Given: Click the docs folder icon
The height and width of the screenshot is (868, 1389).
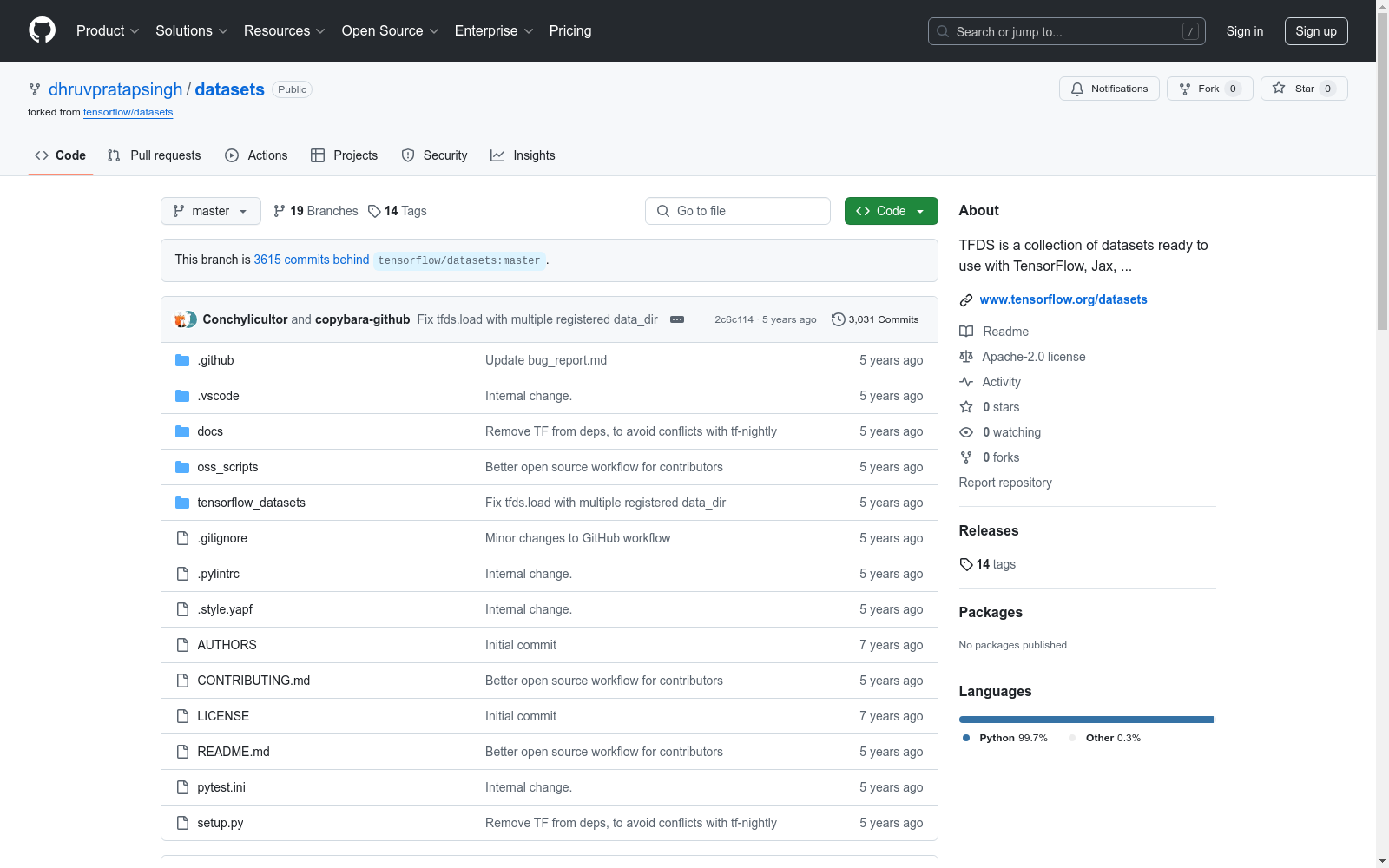Looking at the screenshot, I should [x=182, y=431].
